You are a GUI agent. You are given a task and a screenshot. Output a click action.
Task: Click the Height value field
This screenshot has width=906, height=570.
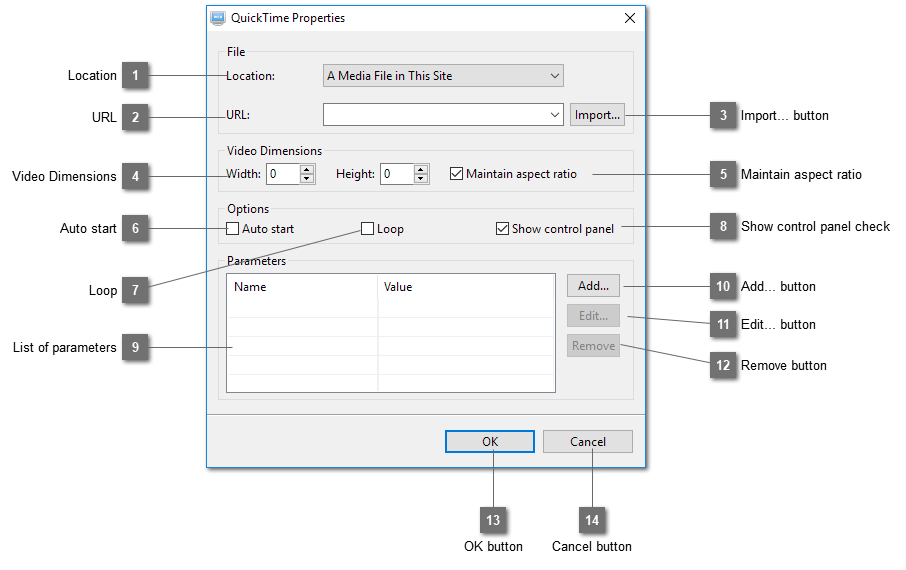click(x=397, y=174)
